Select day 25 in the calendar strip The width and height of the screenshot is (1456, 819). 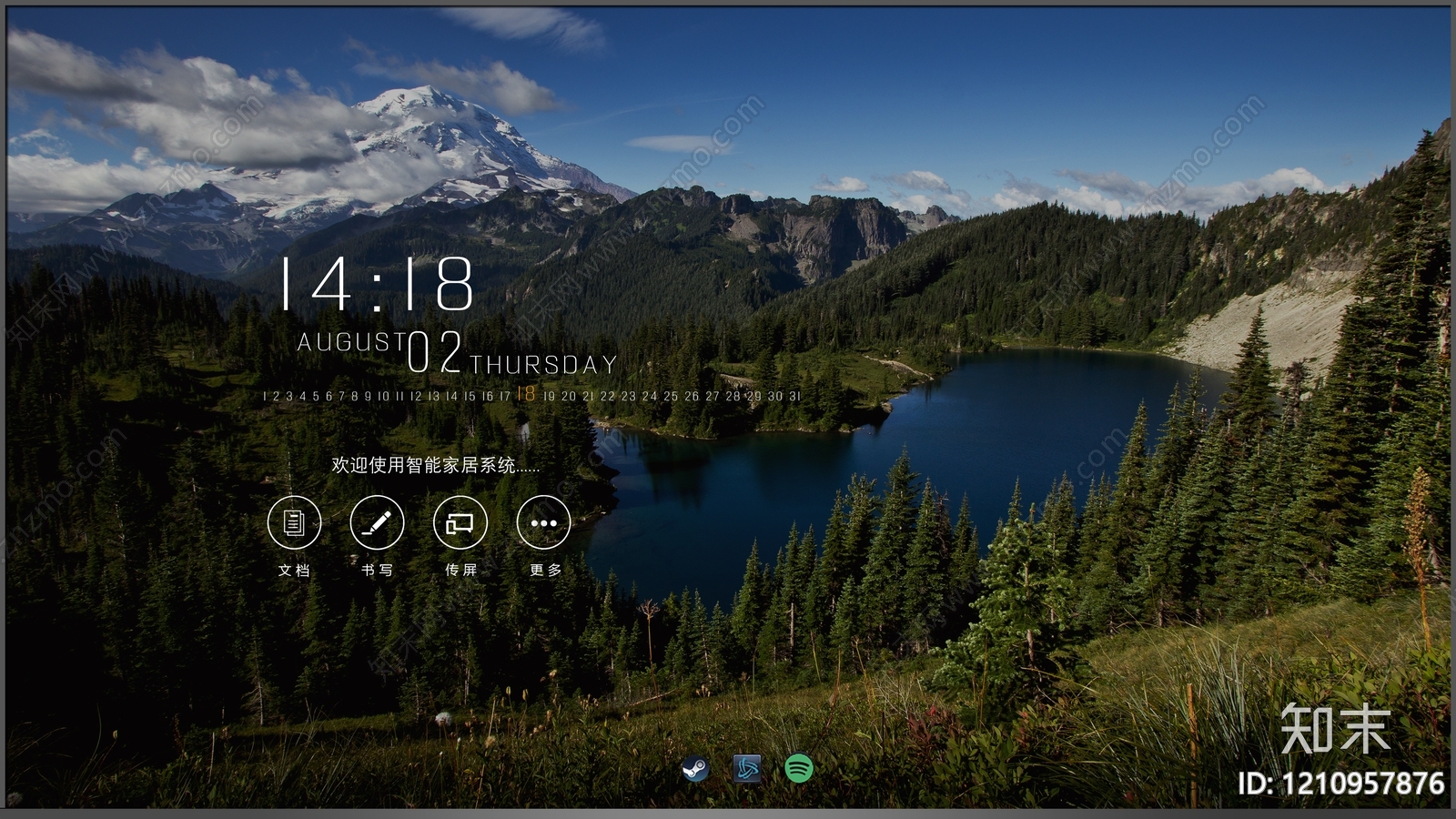click(671, 397)
